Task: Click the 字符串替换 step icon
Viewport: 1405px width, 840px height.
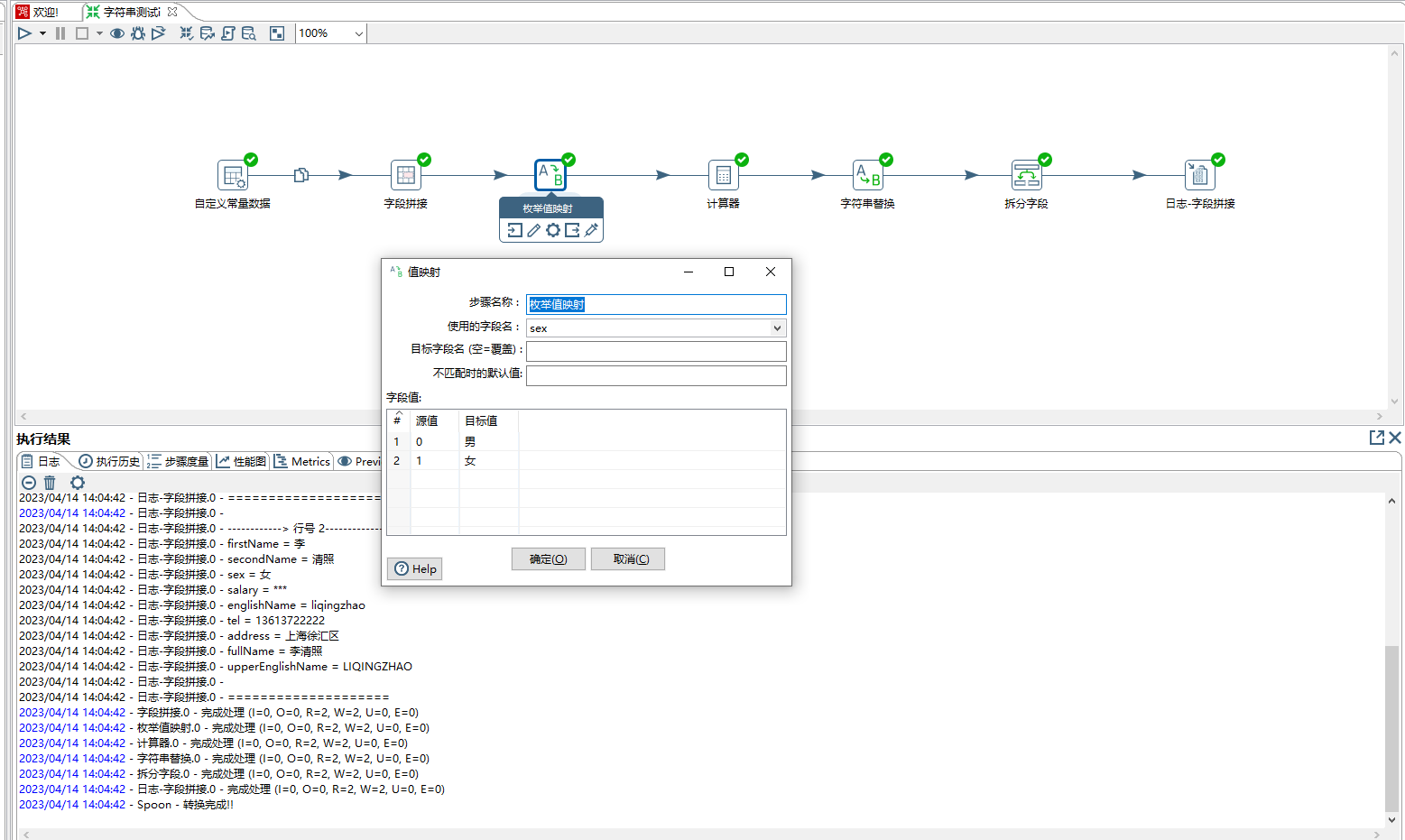Action: pyautogui.click(x=867, y=175)
